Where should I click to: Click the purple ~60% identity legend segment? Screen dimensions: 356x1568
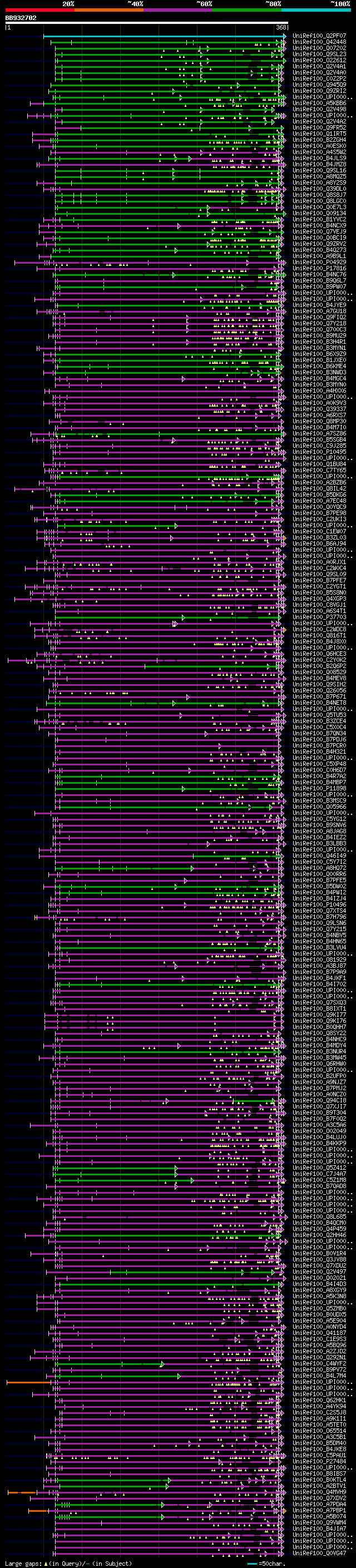click(x=177, y=10)
